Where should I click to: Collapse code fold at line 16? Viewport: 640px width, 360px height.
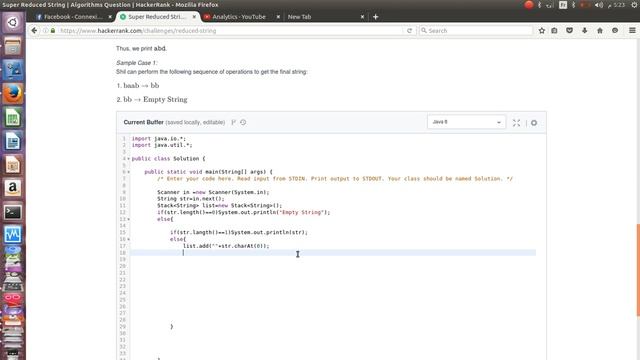tap(129, 239)
